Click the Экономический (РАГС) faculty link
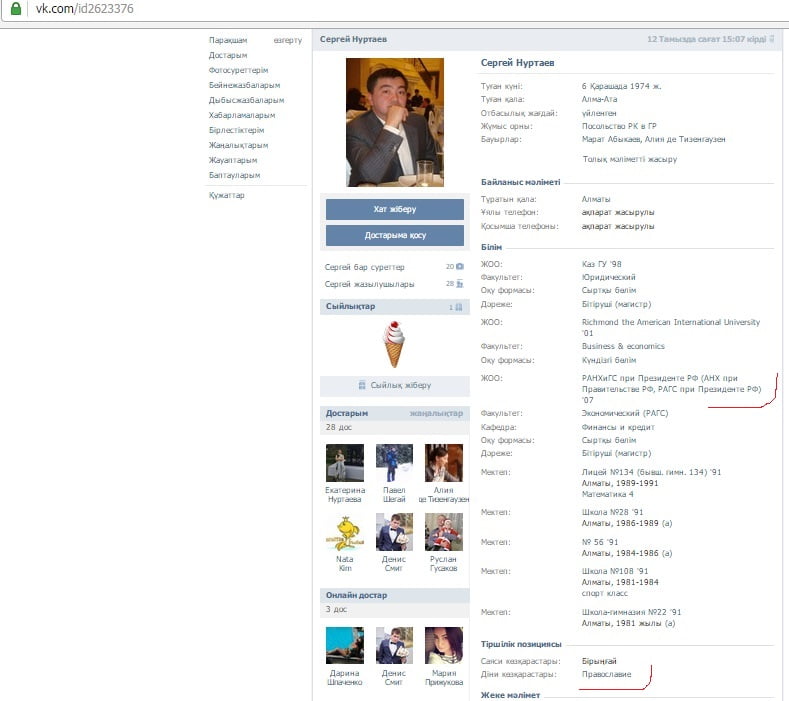The width and height of the screenshot is (789, 701). pos(625,413)
